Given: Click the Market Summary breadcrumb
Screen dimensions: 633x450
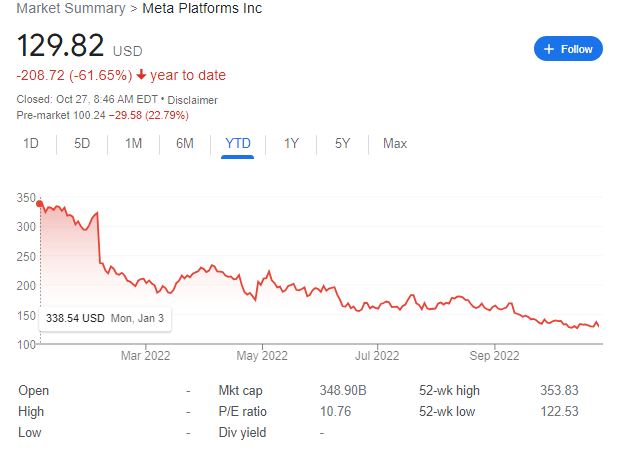Looking at the screenshot, I should pyautogui.click(x=61, y=8).
